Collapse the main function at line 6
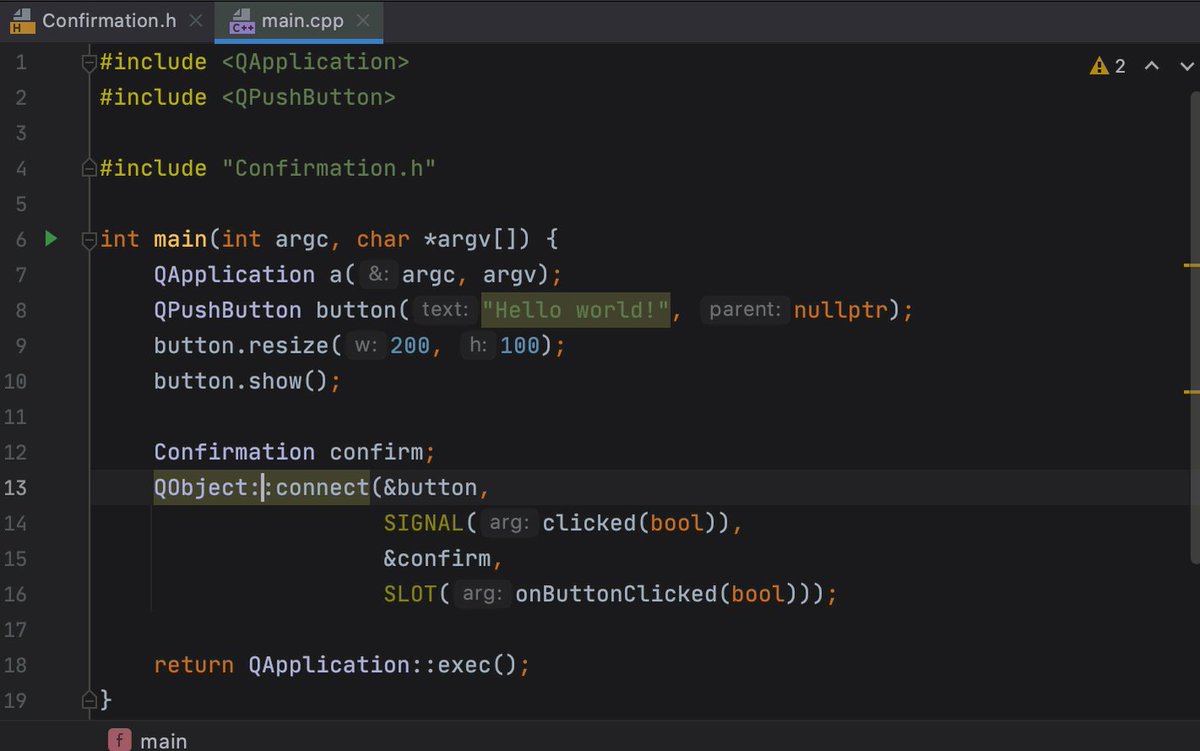Viewport: 1200px width, 751px height. pyautogui.click(x=90, y=240)
